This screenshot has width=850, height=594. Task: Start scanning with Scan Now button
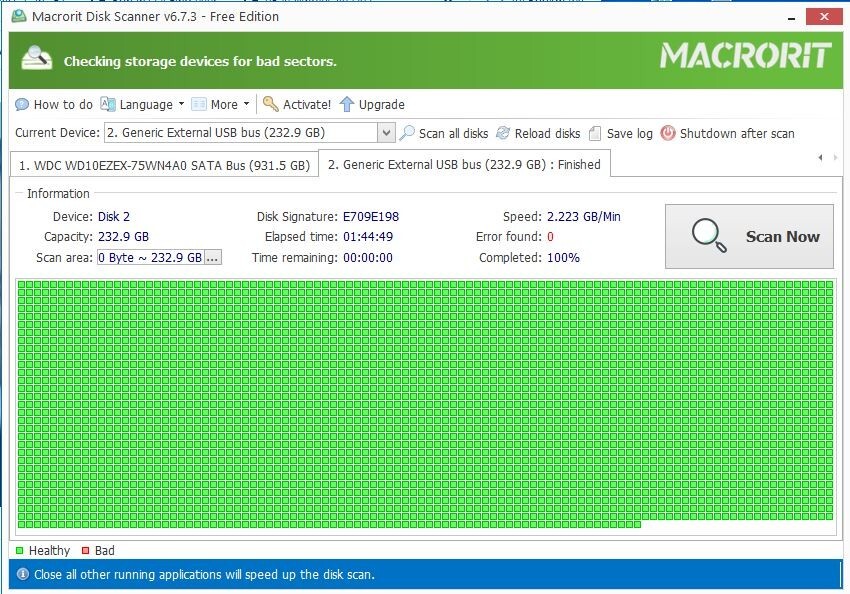pyautogui.click(x=749, y=236)
